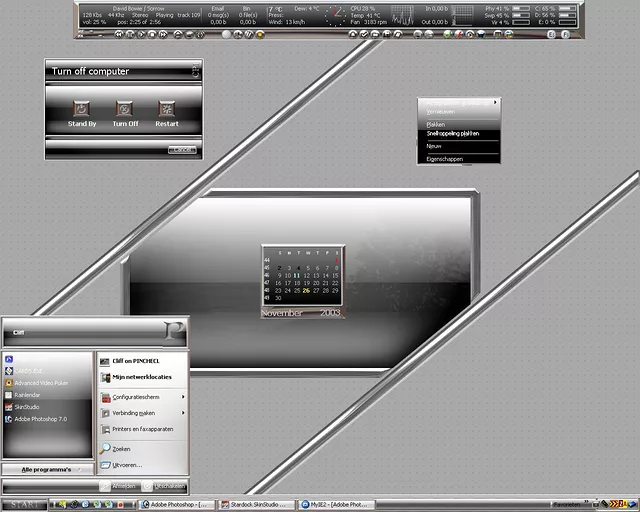
Task: Open Printers en faxapparaten
Action: tap(142, 429)
